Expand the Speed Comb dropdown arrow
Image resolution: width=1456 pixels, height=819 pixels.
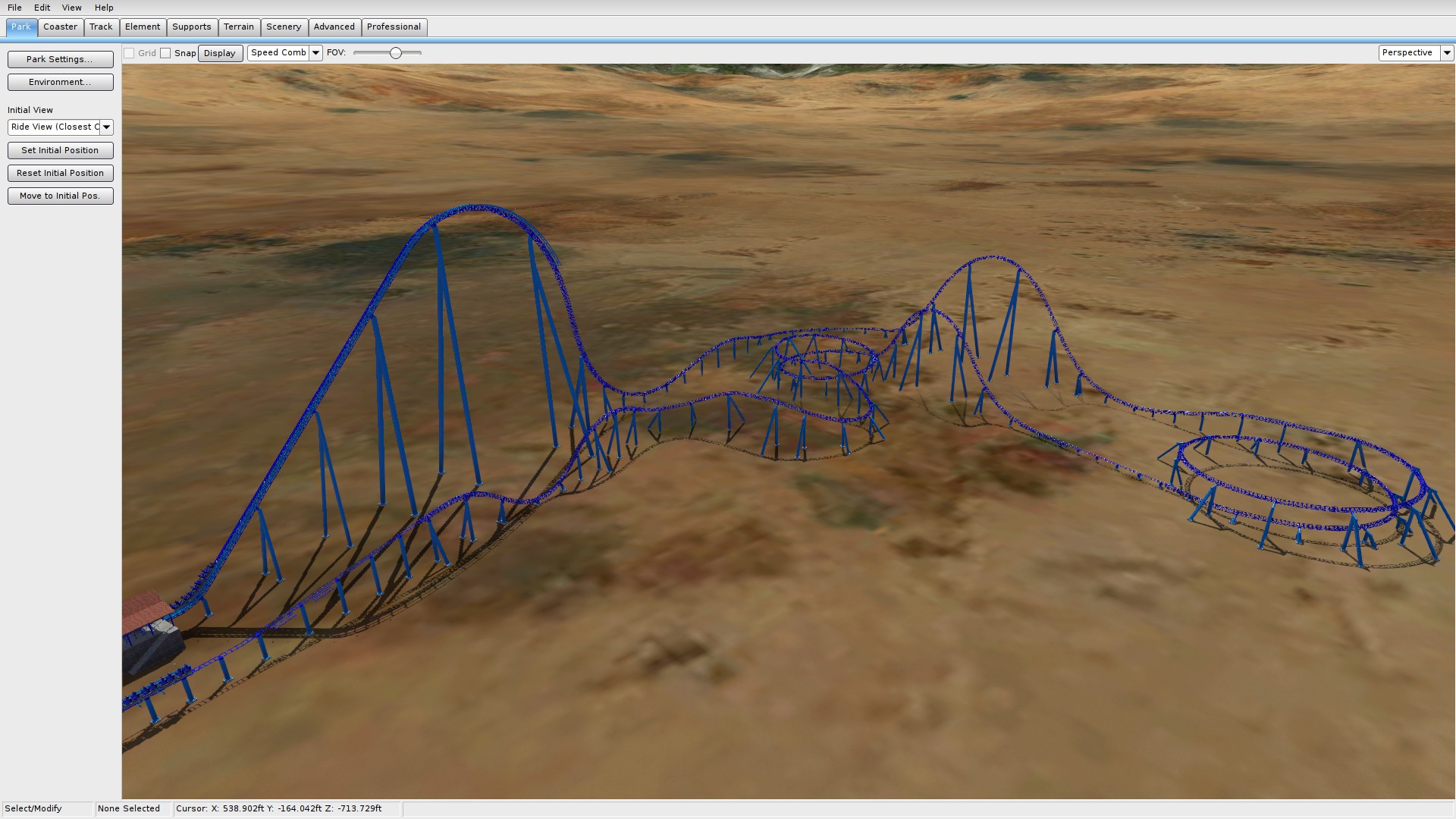click(x=315, y=53)
